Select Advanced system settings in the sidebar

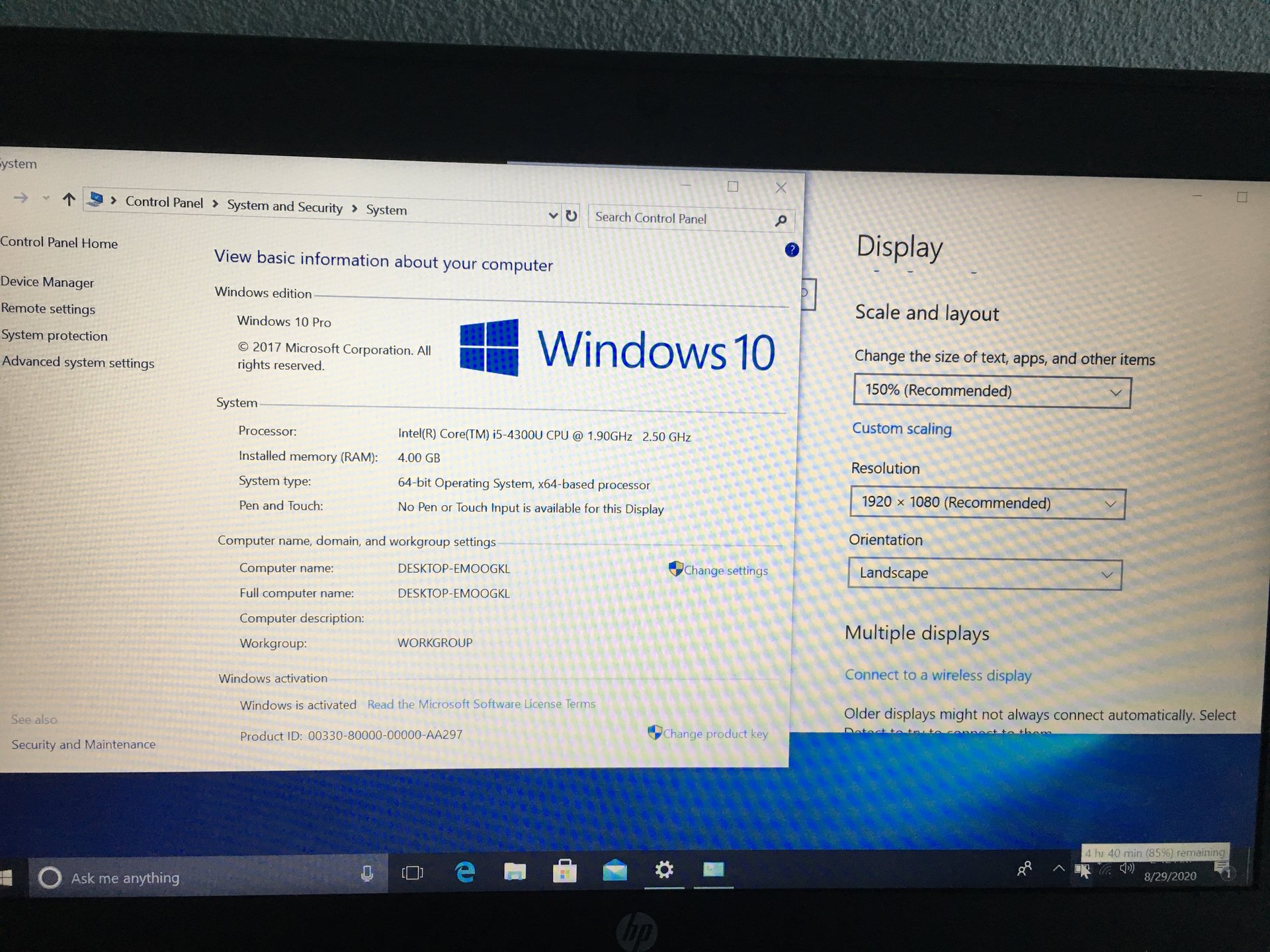point(78,362)
